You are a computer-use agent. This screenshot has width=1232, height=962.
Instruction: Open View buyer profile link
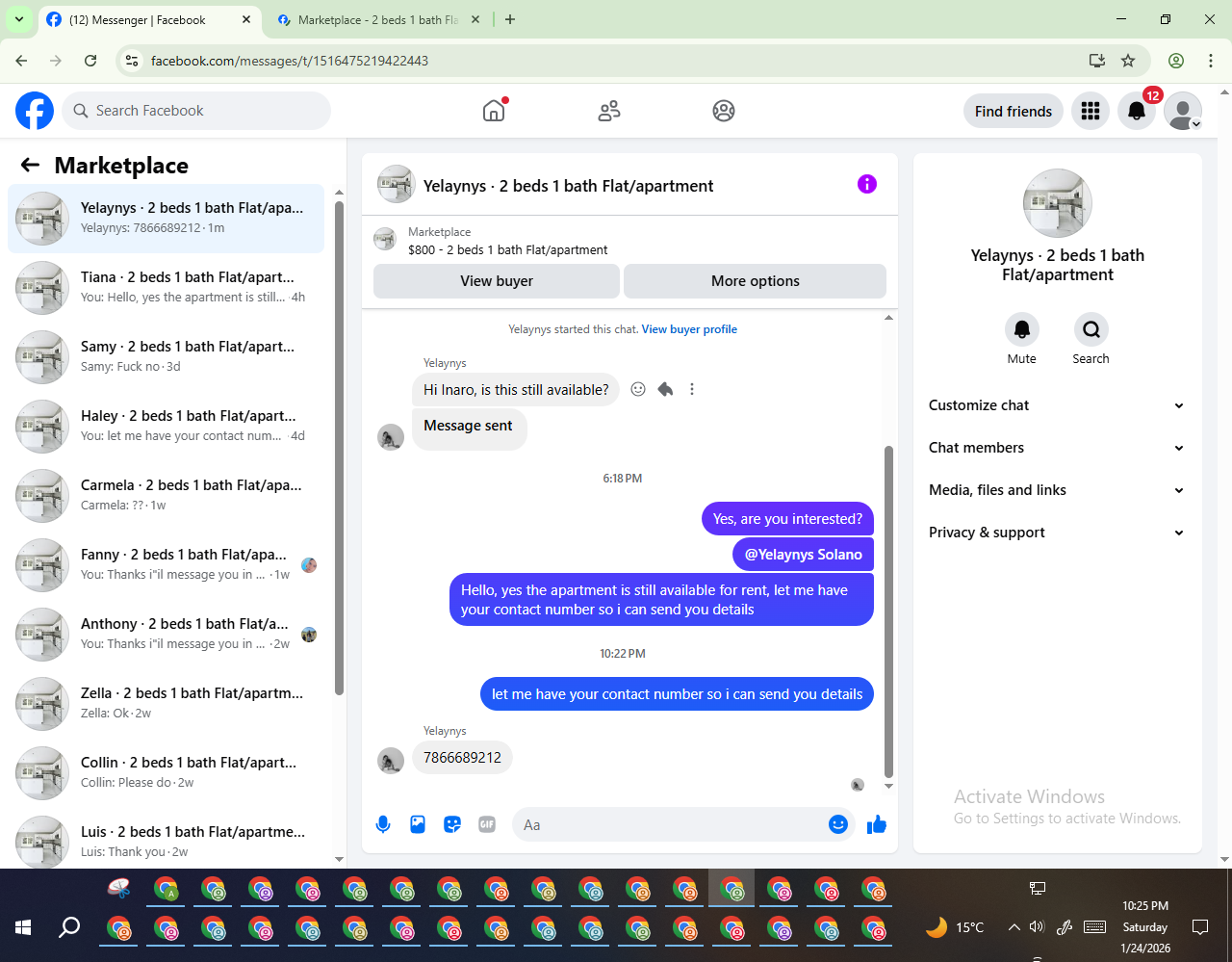click(689, 329)
